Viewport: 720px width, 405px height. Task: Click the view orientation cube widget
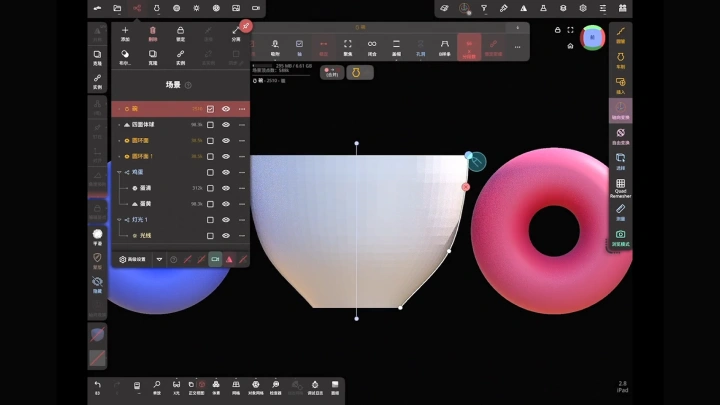(x=592, y=38)
